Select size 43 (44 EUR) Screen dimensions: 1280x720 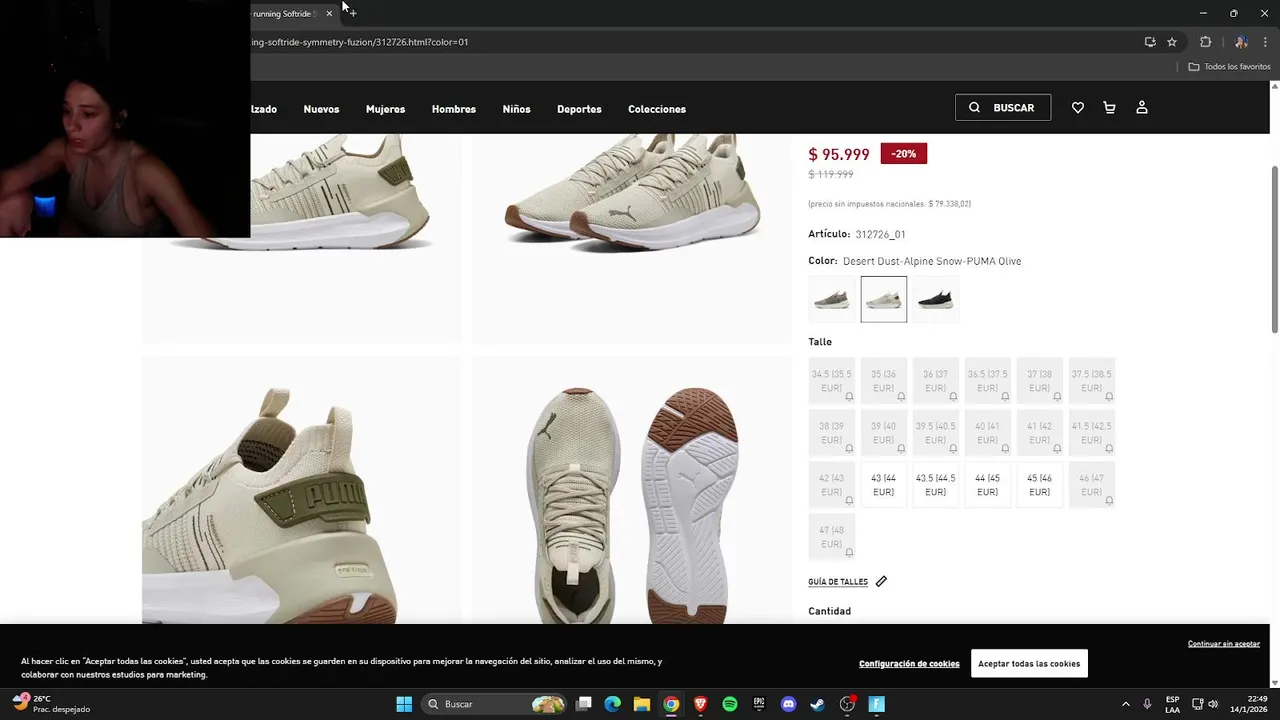(883, 485)
